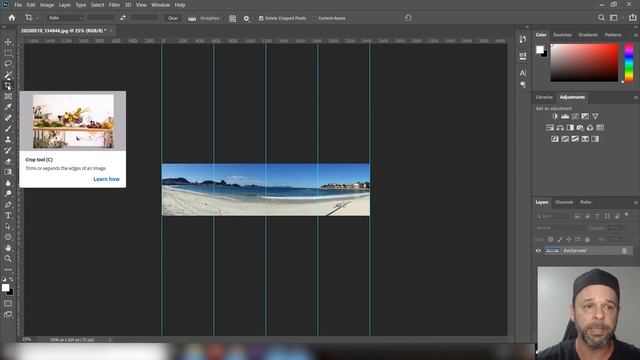640x360 pixels.
Task: Hide the Background layer eye icon
Action: point(538,251)
